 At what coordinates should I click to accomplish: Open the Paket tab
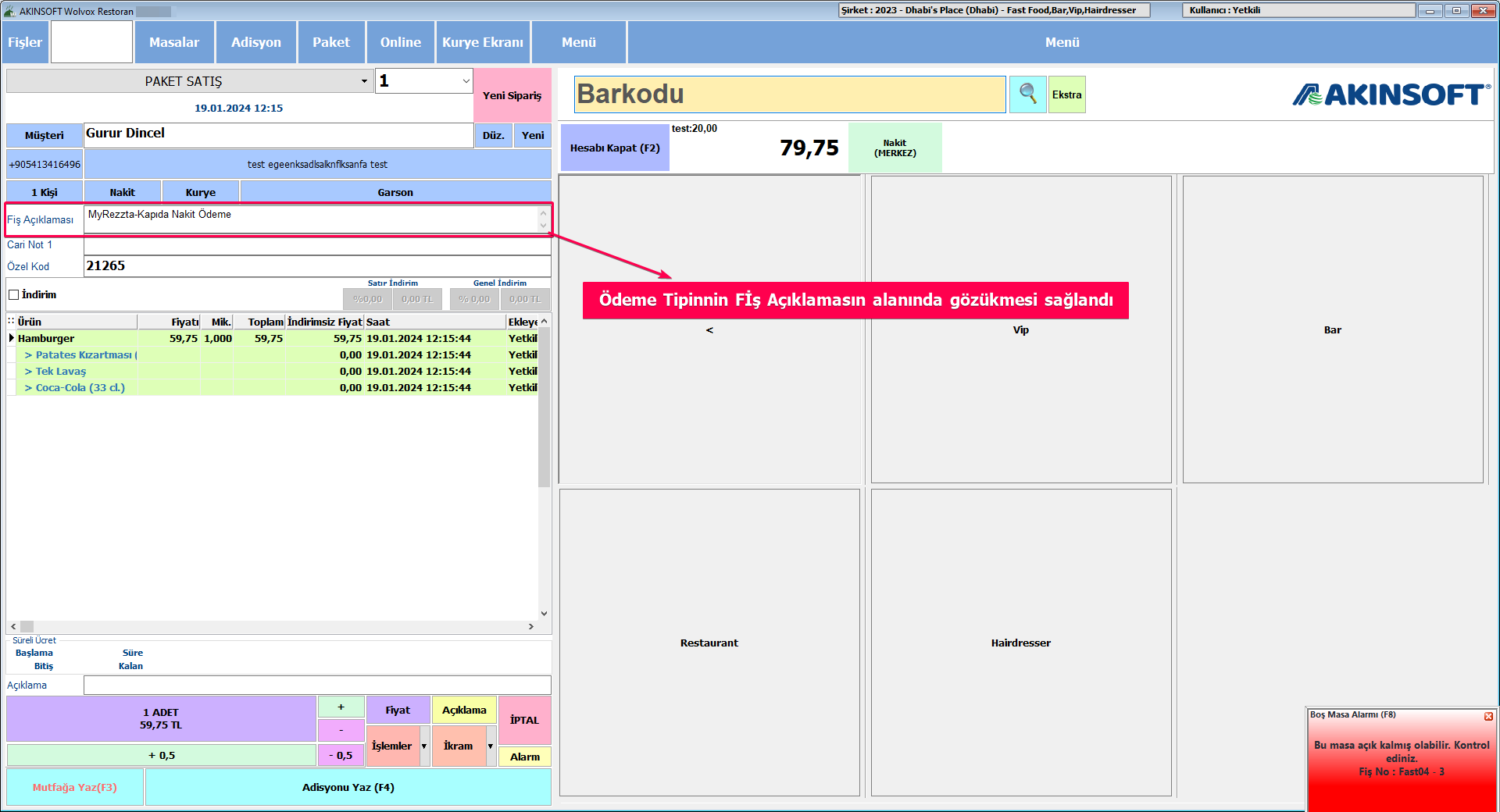point(331,42)
